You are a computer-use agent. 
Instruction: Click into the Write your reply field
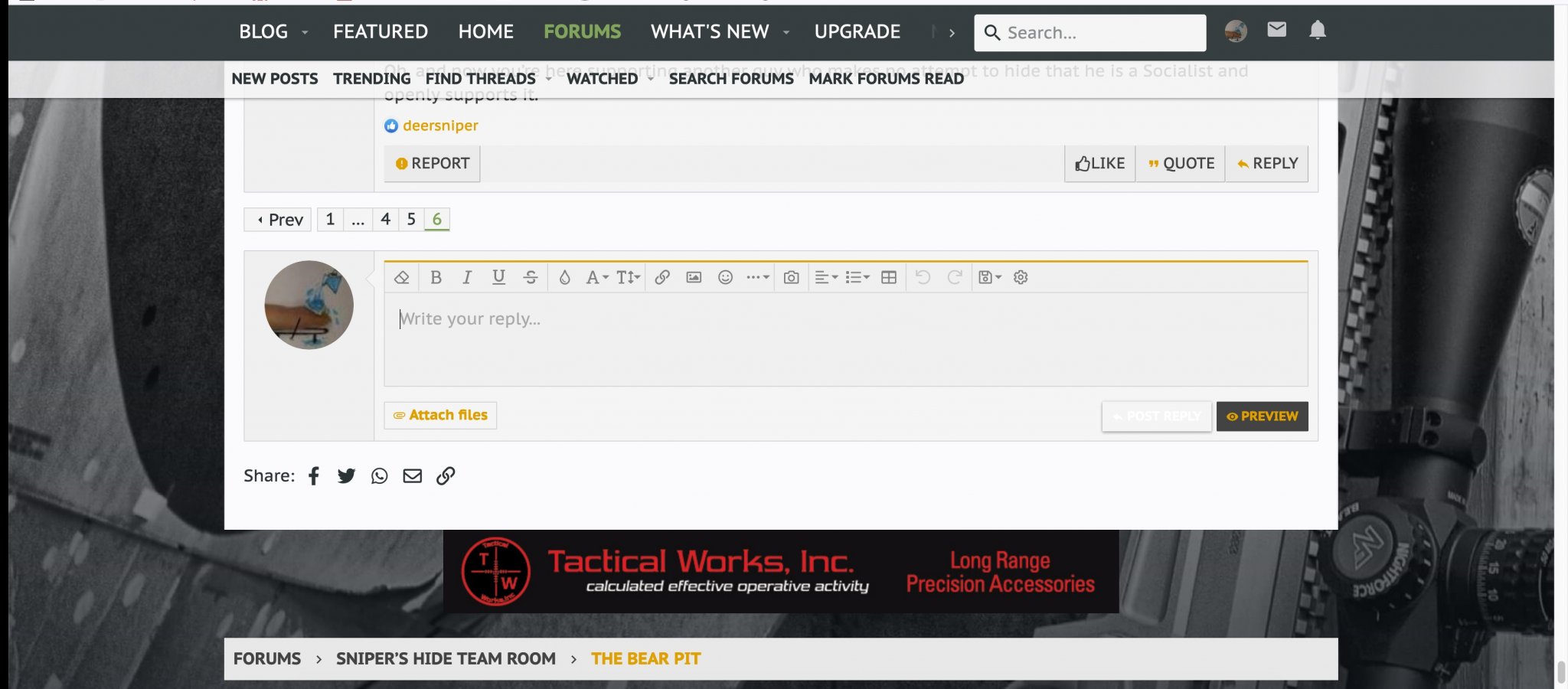tap(845, 339)
